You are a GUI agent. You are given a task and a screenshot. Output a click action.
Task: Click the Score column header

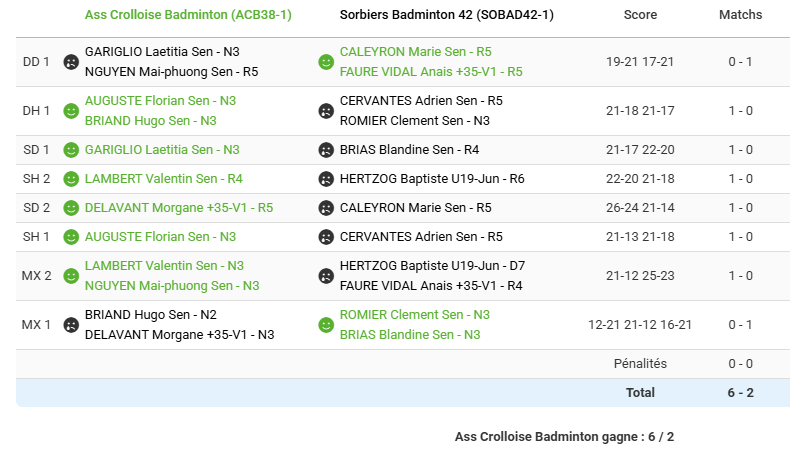tap(640, 15)
